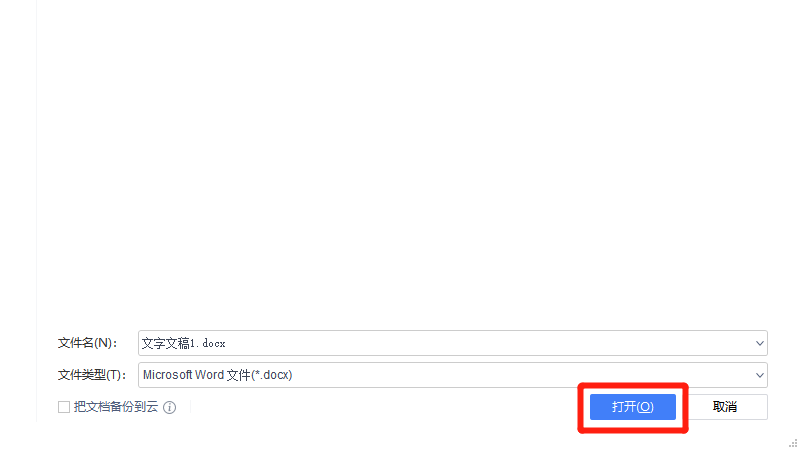The width and height of the screenshot is (800, 450).
Task: Click the 文件名(N): label
Action: 87,343
